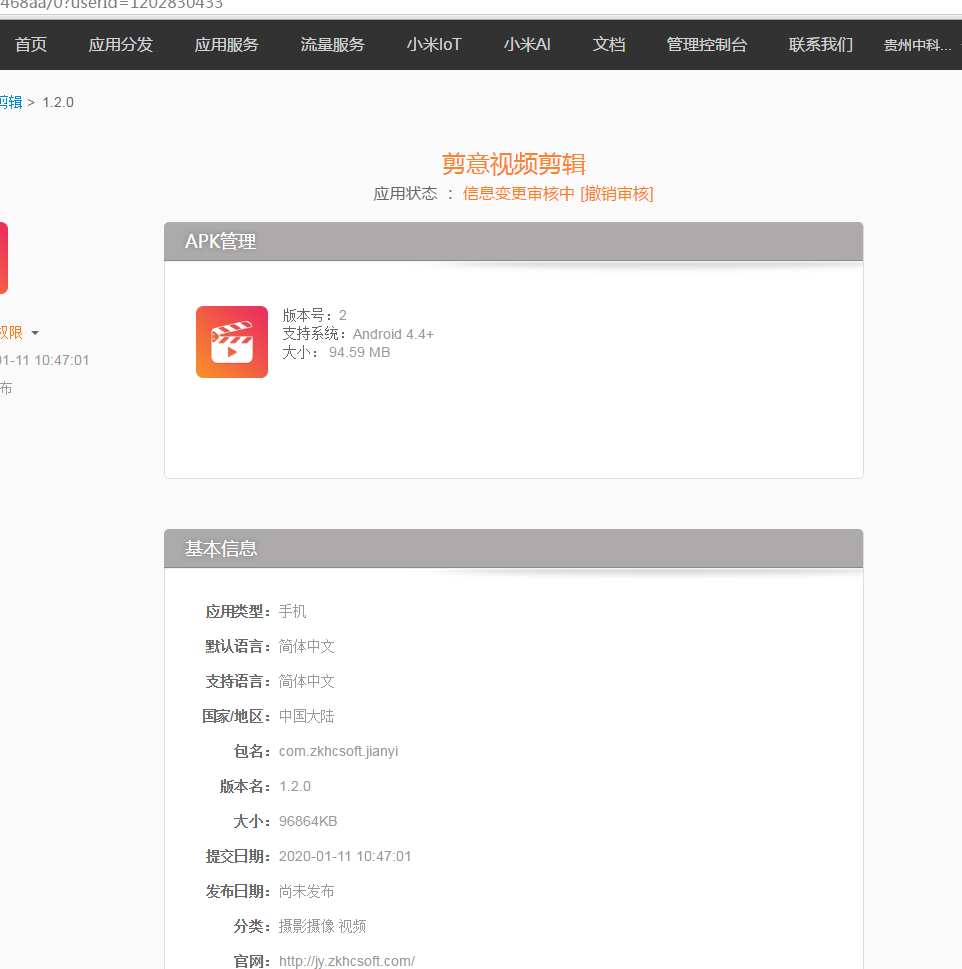The height and width of the screenshot is (969, 962).
Task: Click the 默认语言 value 简体中文
Action: (x=306, y=646)
